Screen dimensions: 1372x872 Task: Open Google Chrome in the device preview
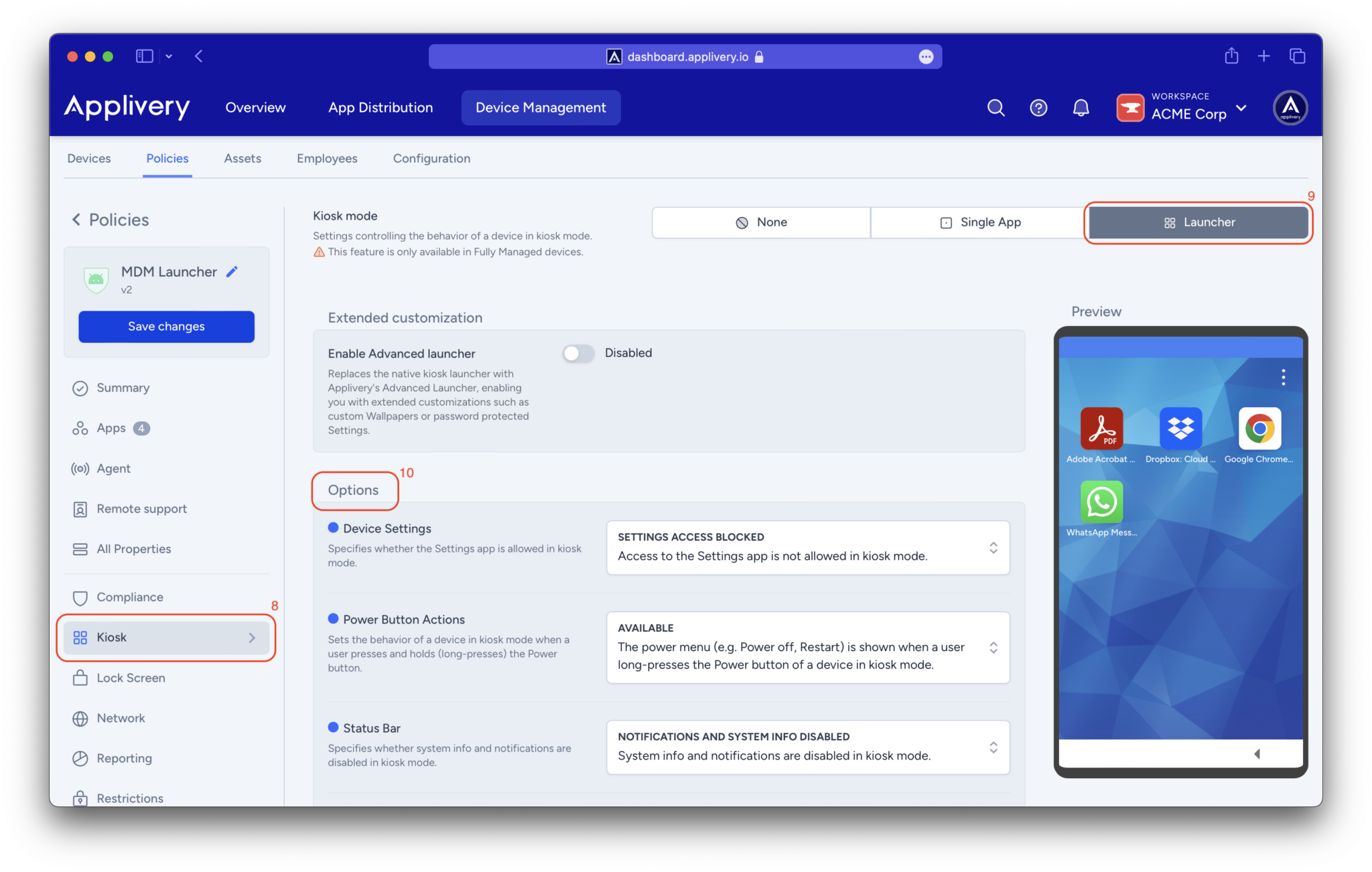pyautogui.click(x=1259, y=429)
